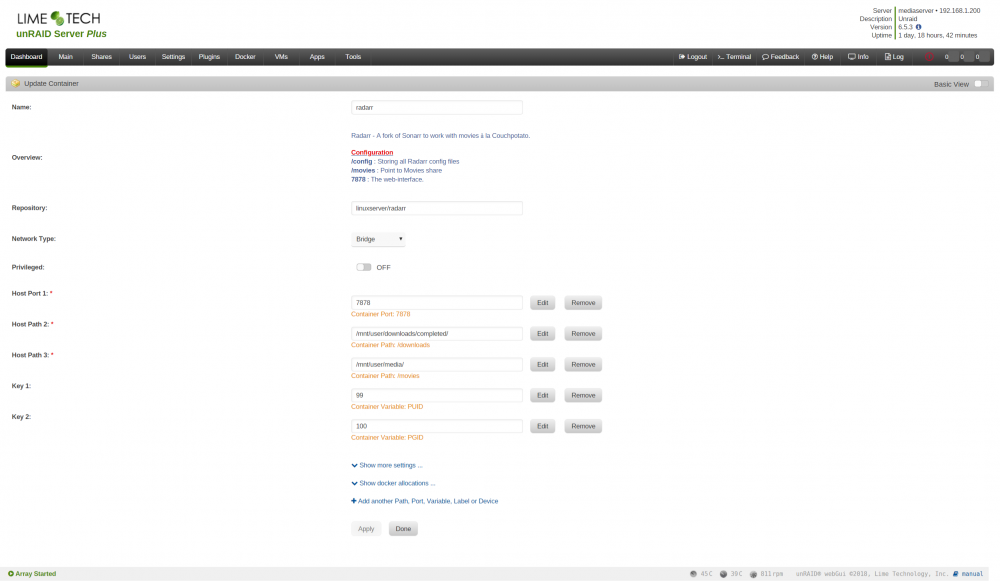Edit the PUID variable

543,395
